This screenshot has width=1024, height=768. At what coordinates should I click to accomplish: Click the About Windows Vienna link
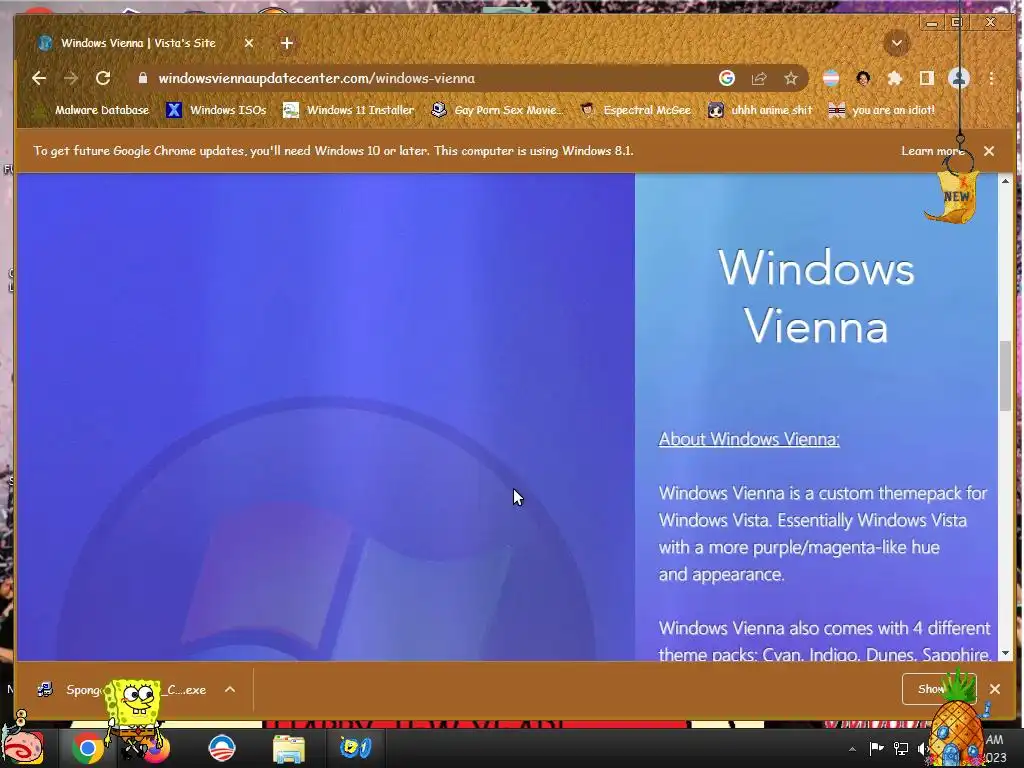click(x=749, y=439)
